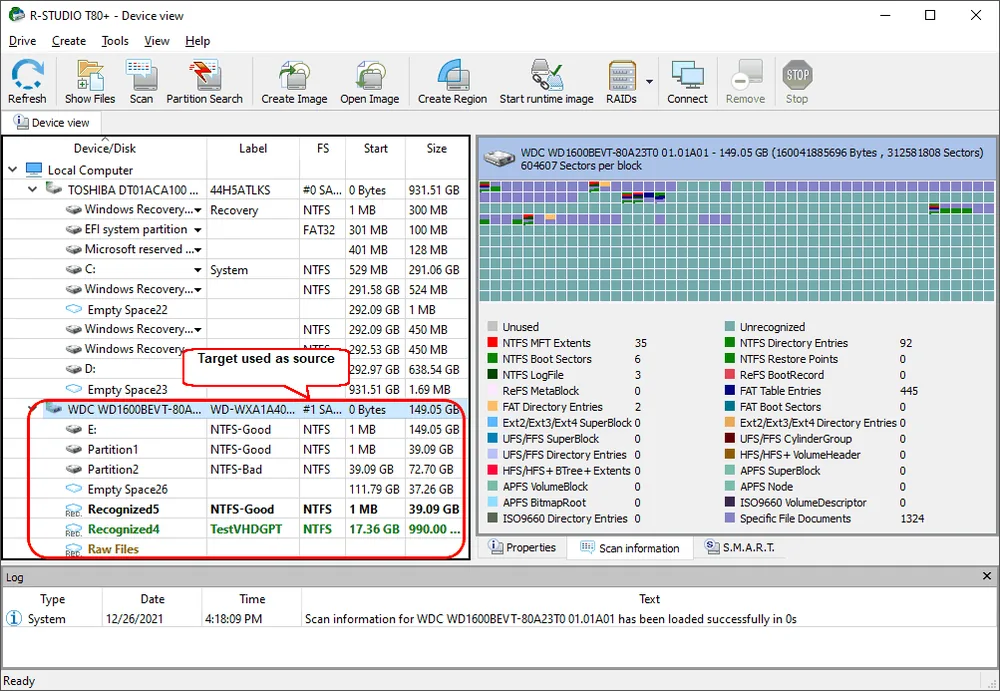Select the Create Region tool
This screenshot has height=691, width=1000.
pyautogui.click(x=452, y=82)
